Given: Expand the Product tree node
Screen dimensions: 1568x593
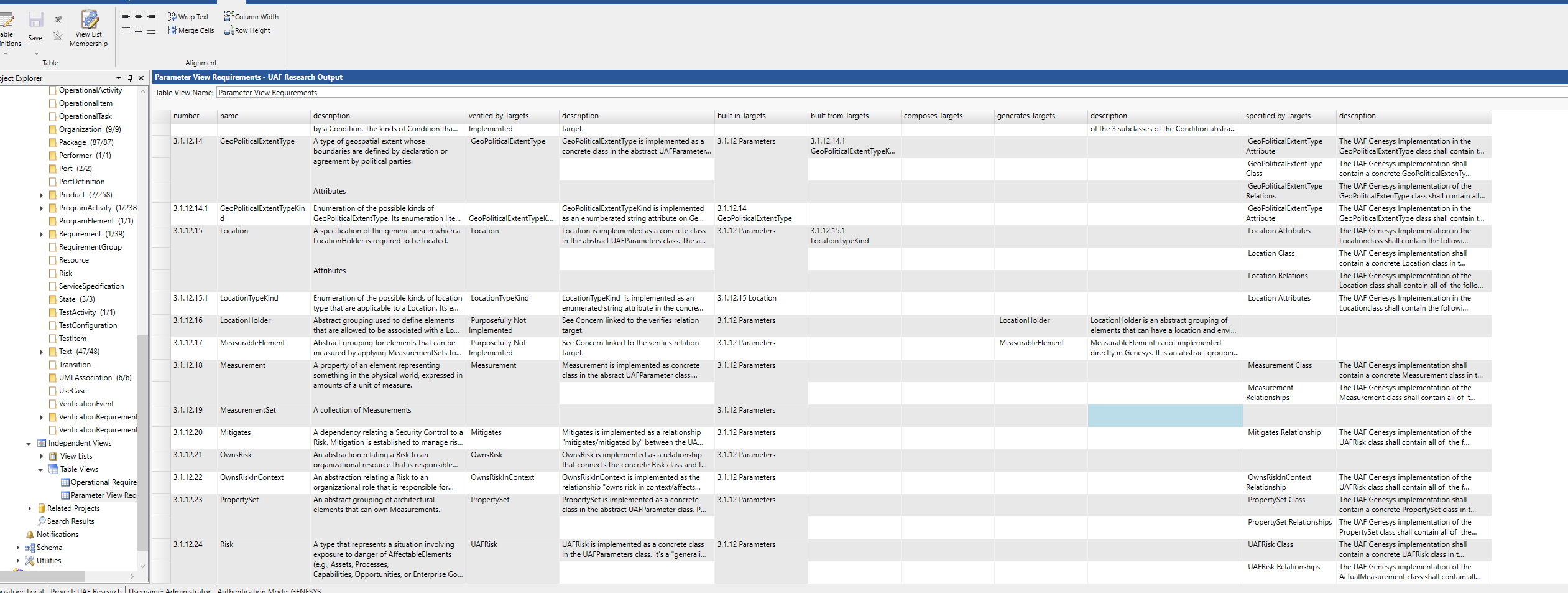Looking at the screenshot, I should tap(42, 195).
